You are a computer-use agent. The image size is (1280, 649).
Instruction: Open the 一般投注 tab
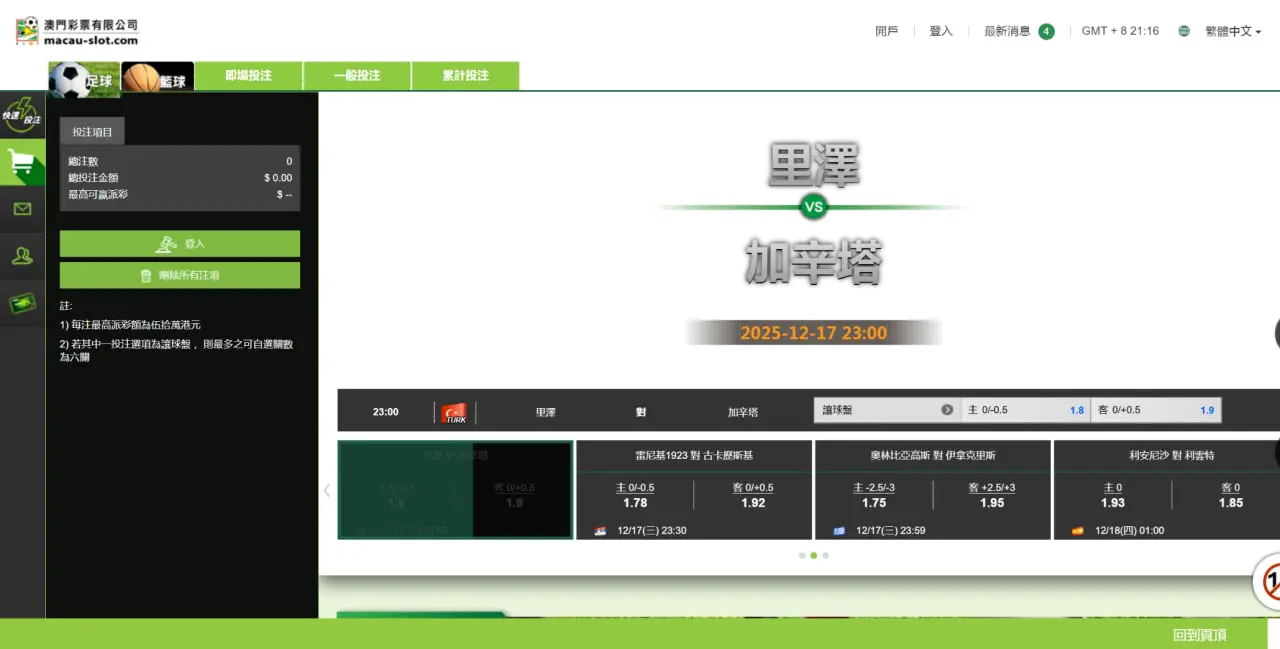click(357, 76)
